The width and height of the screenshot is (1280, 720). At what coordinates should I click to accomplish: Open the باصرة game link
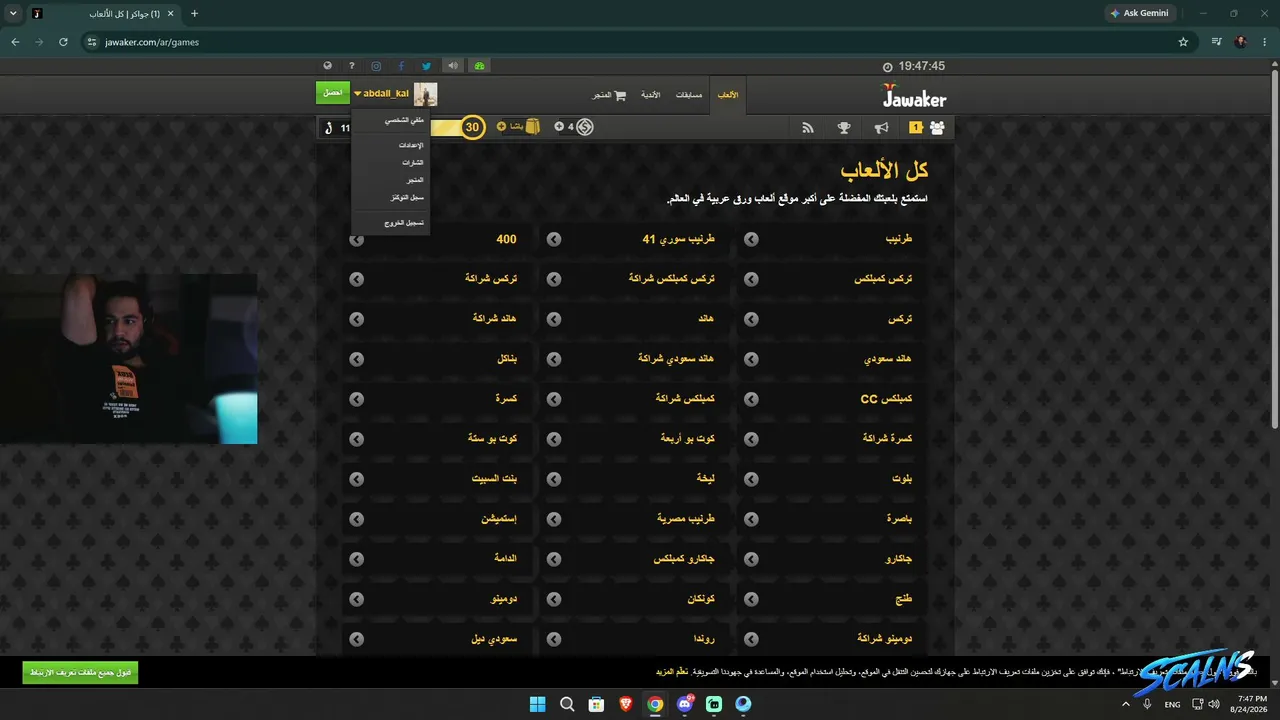tap(898, 519)
